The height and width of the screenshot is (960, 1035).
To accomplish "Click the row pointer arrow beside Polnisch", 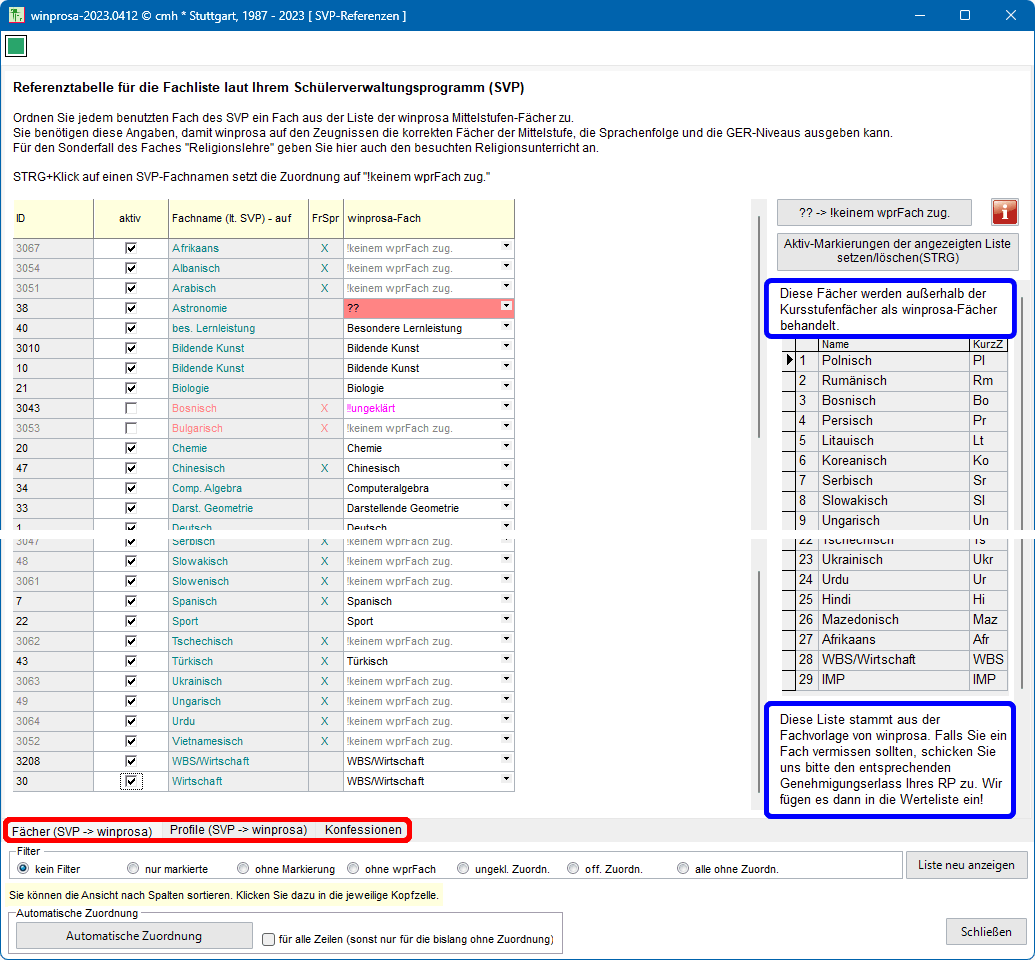I will point(789,360).
